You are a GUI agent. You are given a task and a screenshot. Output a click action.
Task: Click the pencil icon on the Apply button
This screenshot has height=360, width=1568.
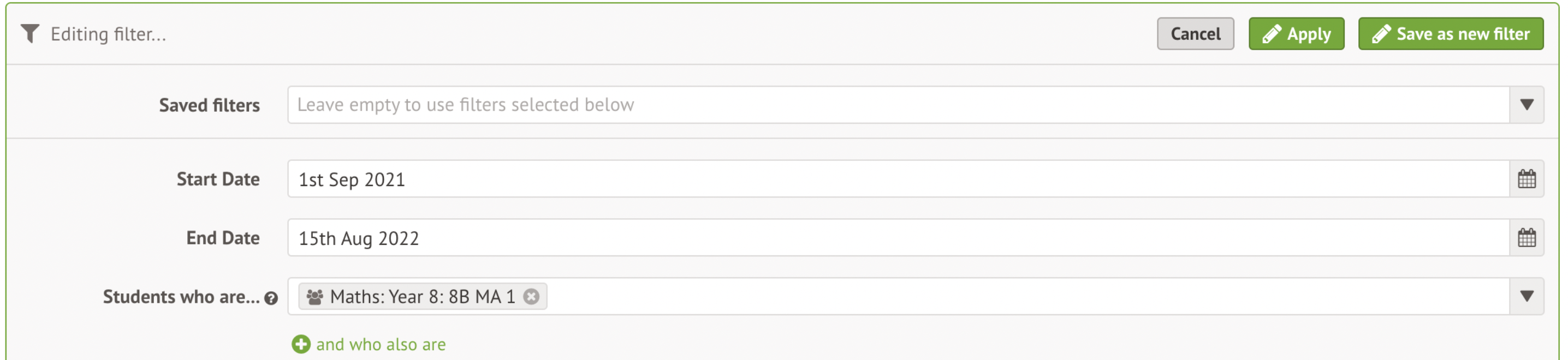pyautogui.click(x=1271, y=34)
